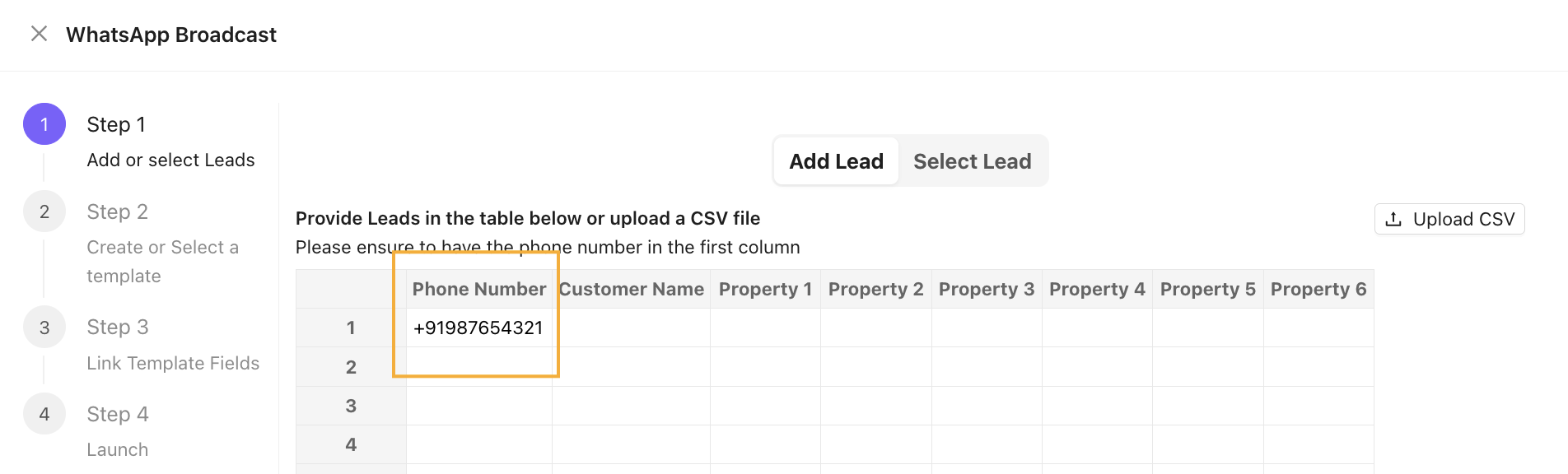Click the Step 4 circle indicator

click(x=44, y=414)
